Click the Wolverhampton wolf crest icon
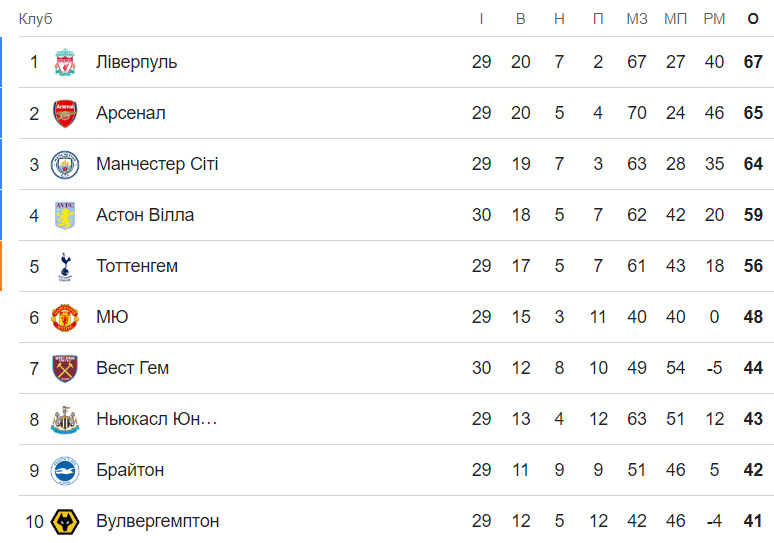774x543 pixels. pos(65,521)
